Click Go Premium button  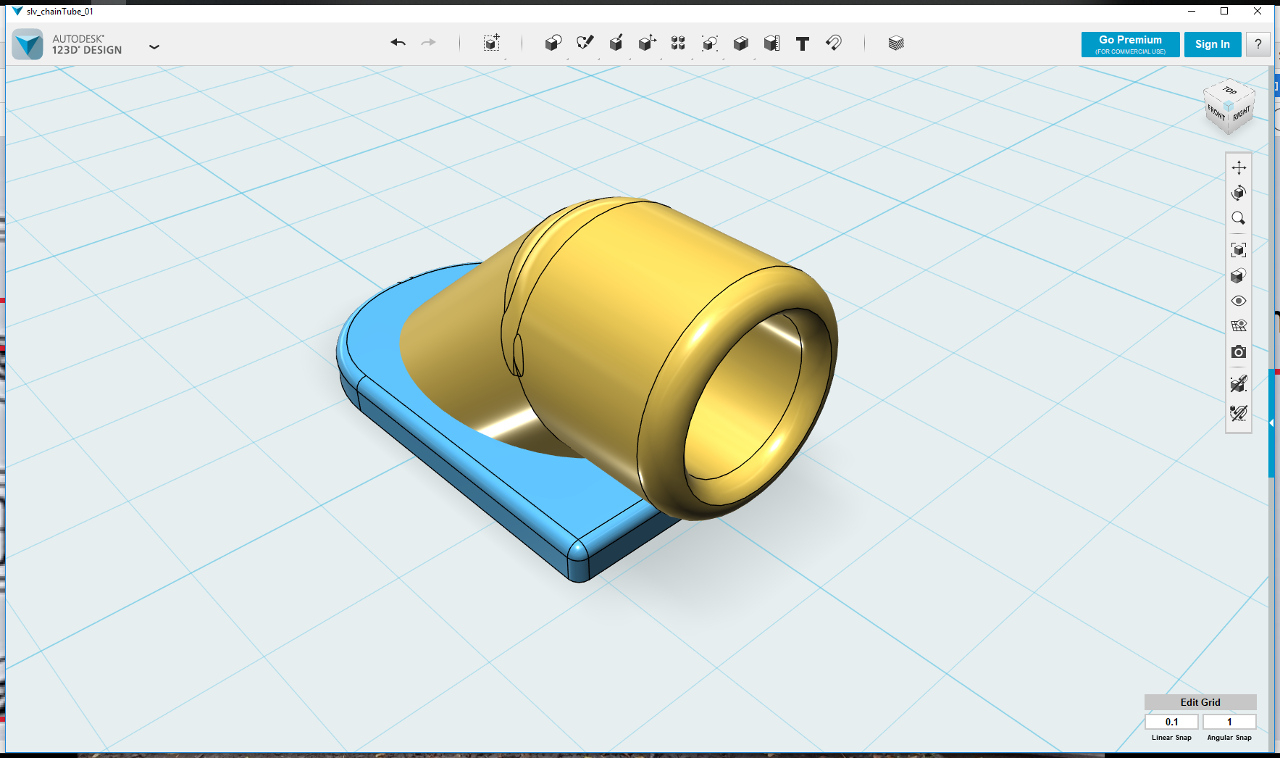coord(1130,44)
